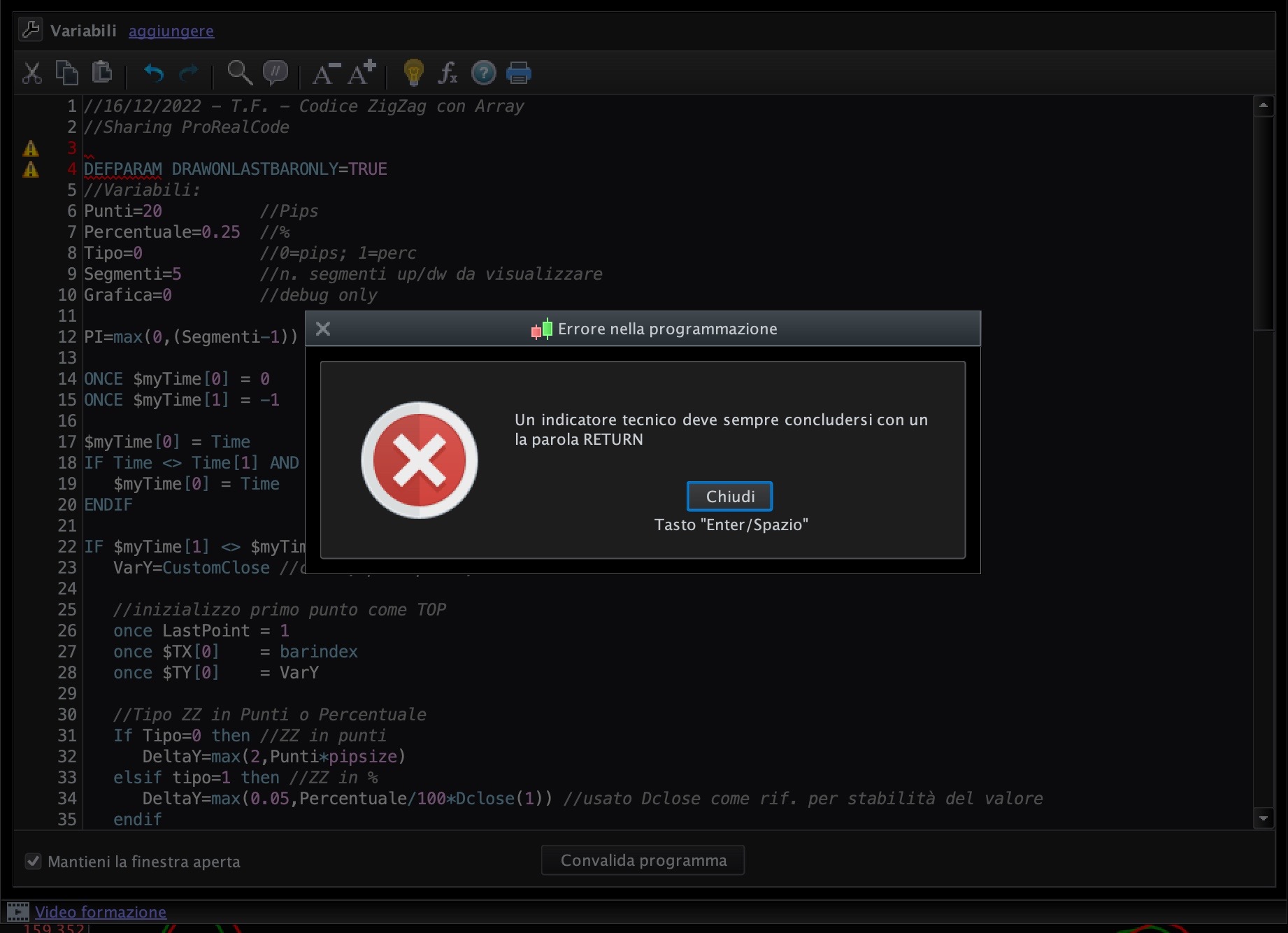Click the 'endif' on line 35
Image resolution: width=1288 pixels, height=933 pixels.
point(138,820)
